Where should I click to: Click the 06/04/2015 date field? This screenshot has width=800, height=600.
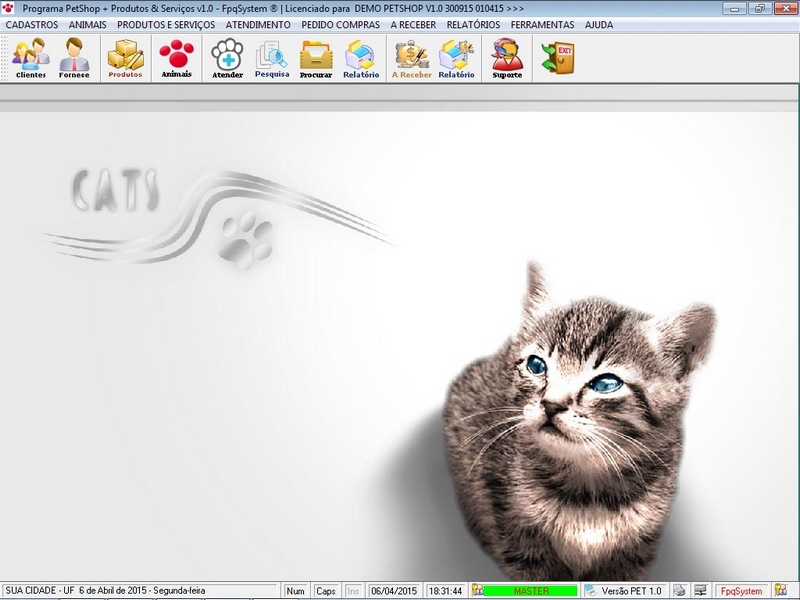point(394,591)
